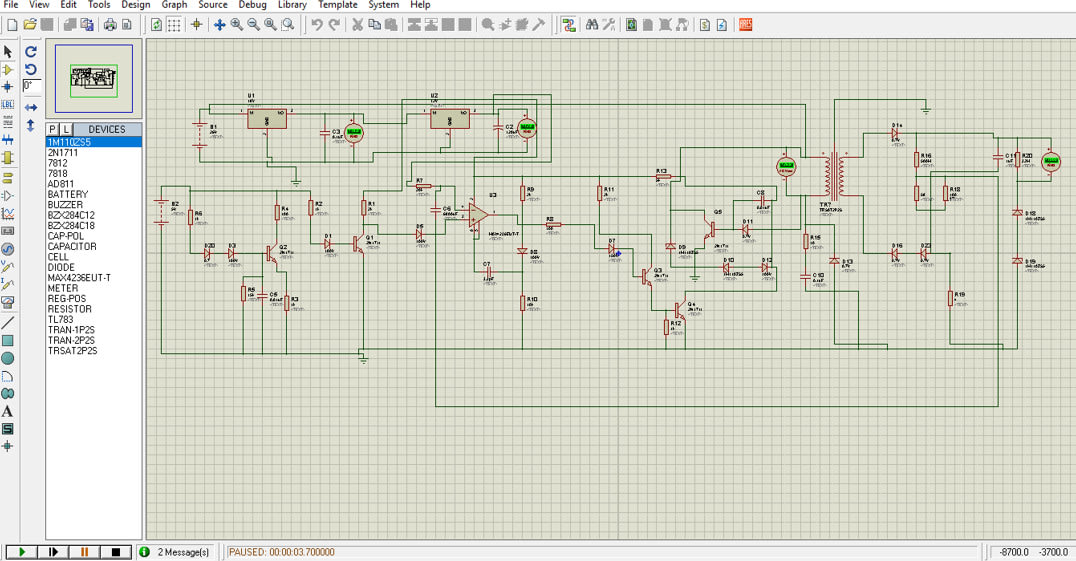
Task: Open the Library menu
Action: (292, 5)
